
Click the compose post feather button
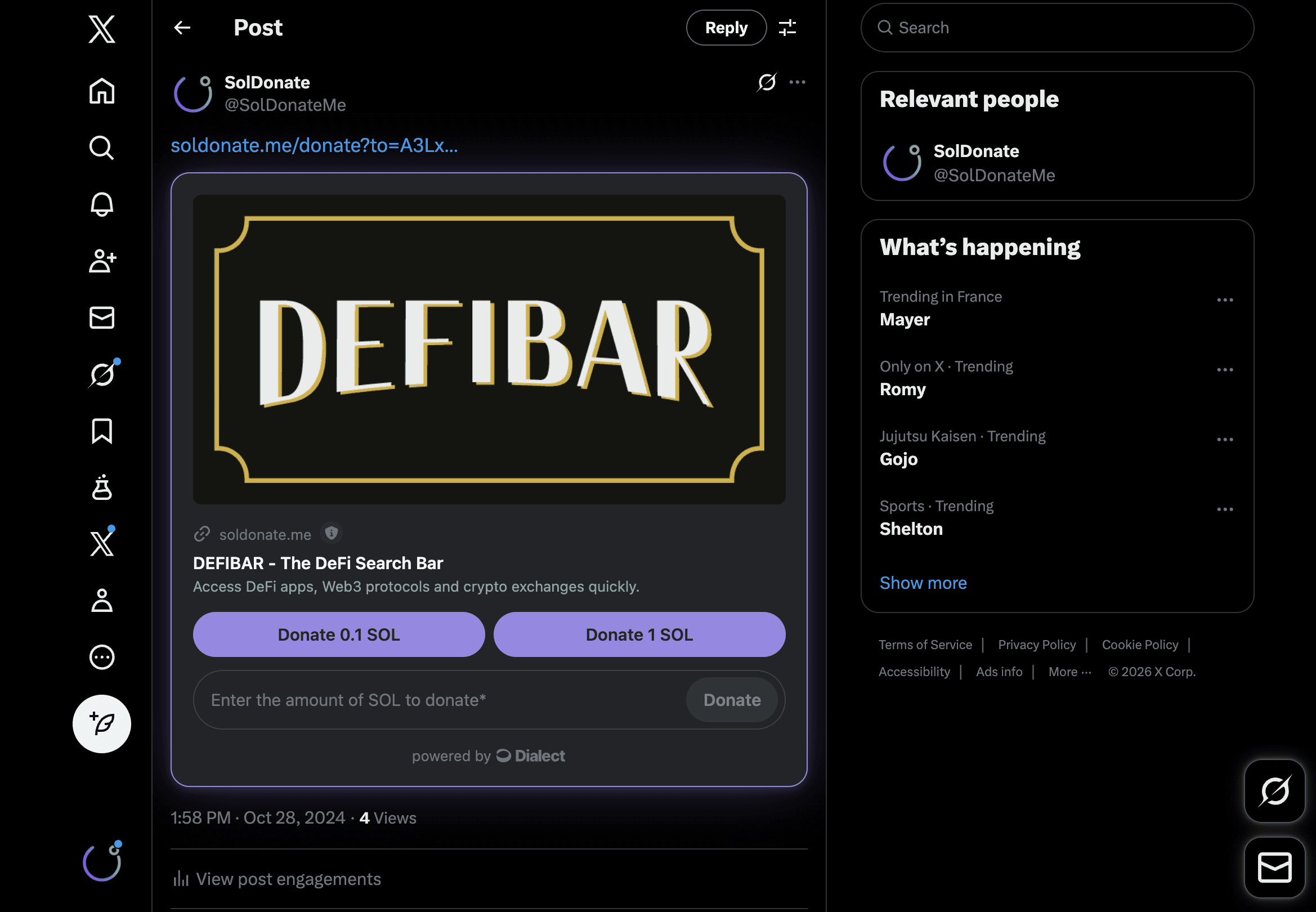[102, 723]
